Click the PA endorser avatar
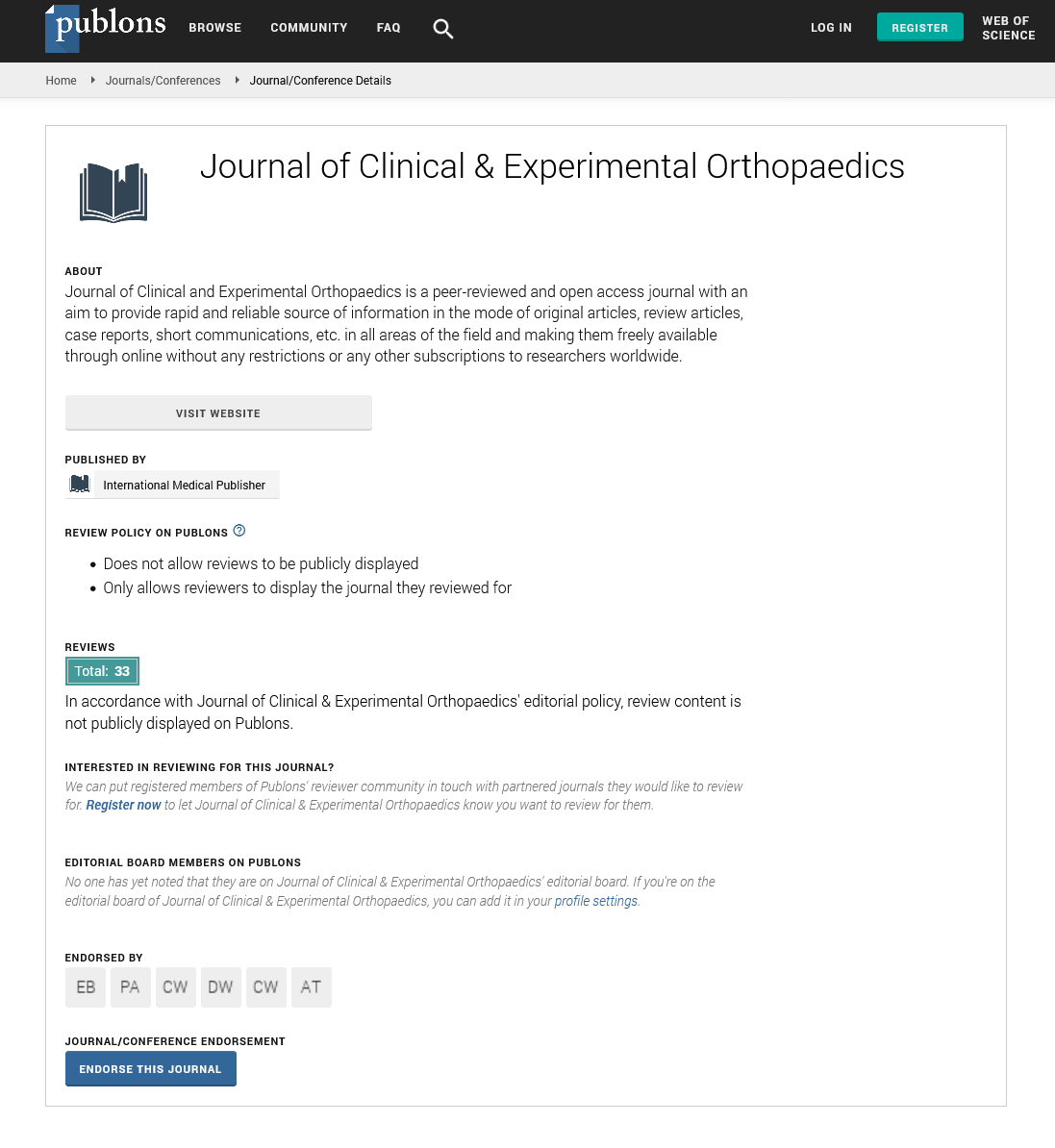This screenshot has width=1055, height=1148. (x=131, y=987)
